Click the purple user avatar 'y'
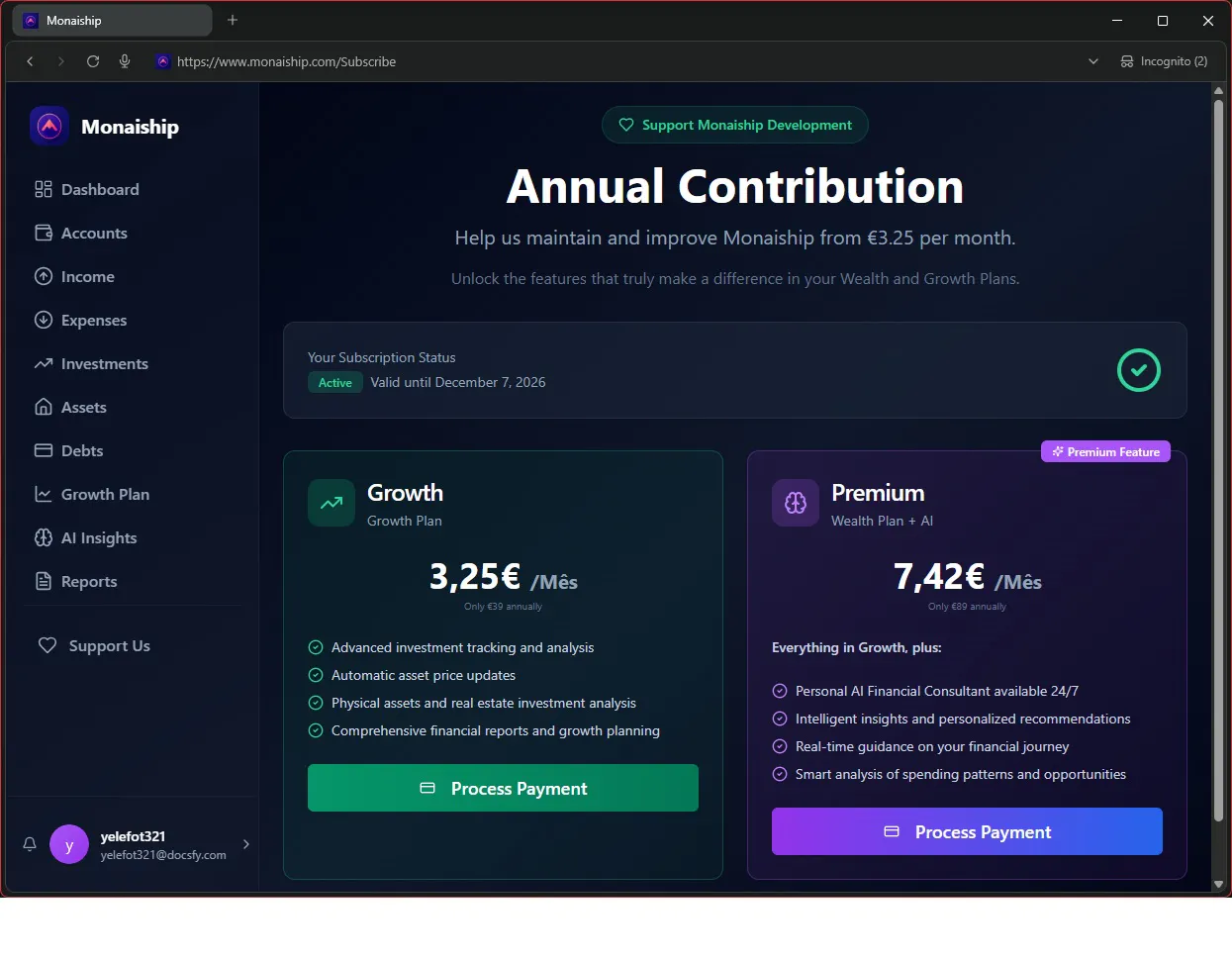Image resolution: width=1232 pixels, height=961 pixels. pos(69,844)
